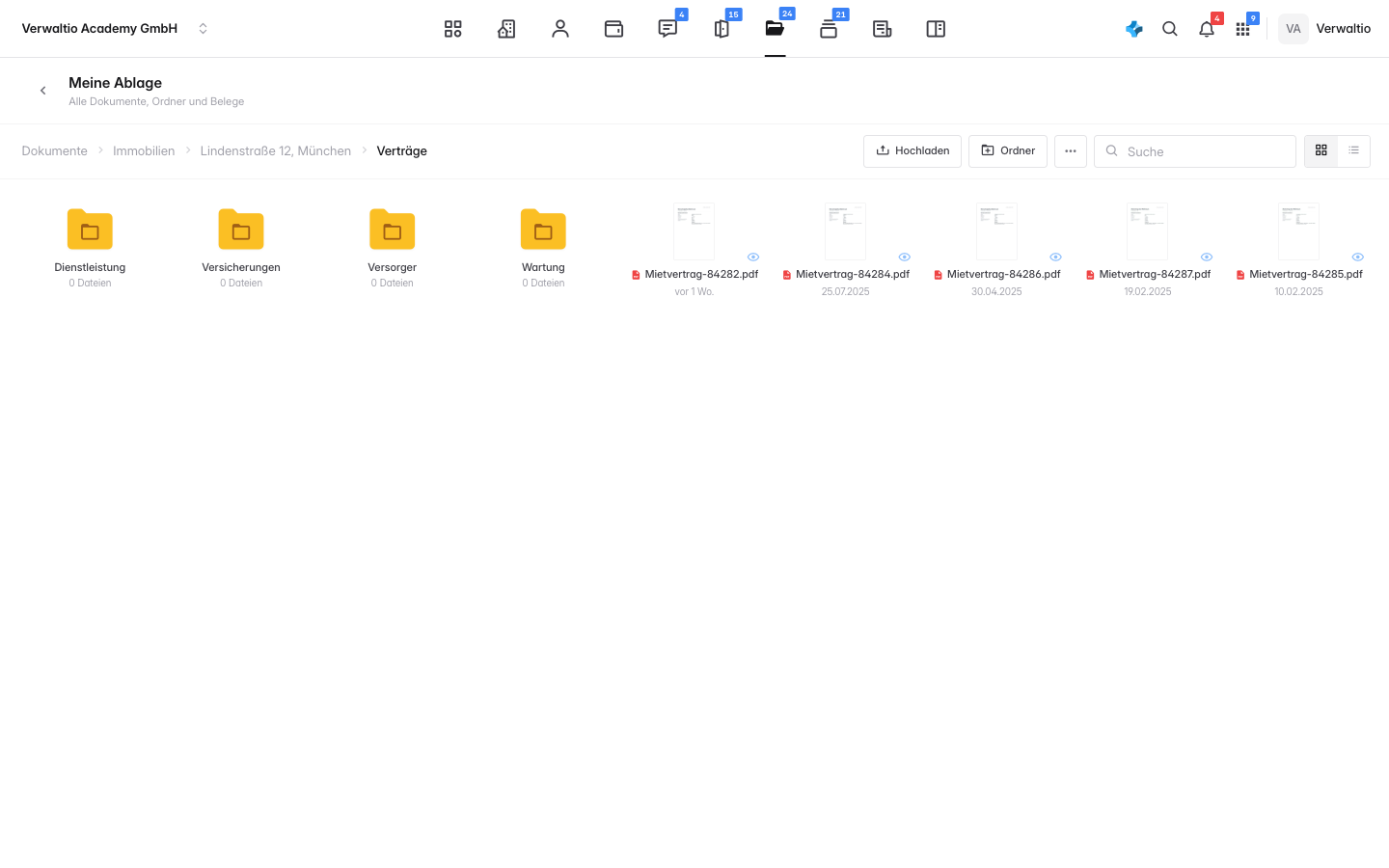Open the buildings icon in top navigation

[x=506, y=29]
